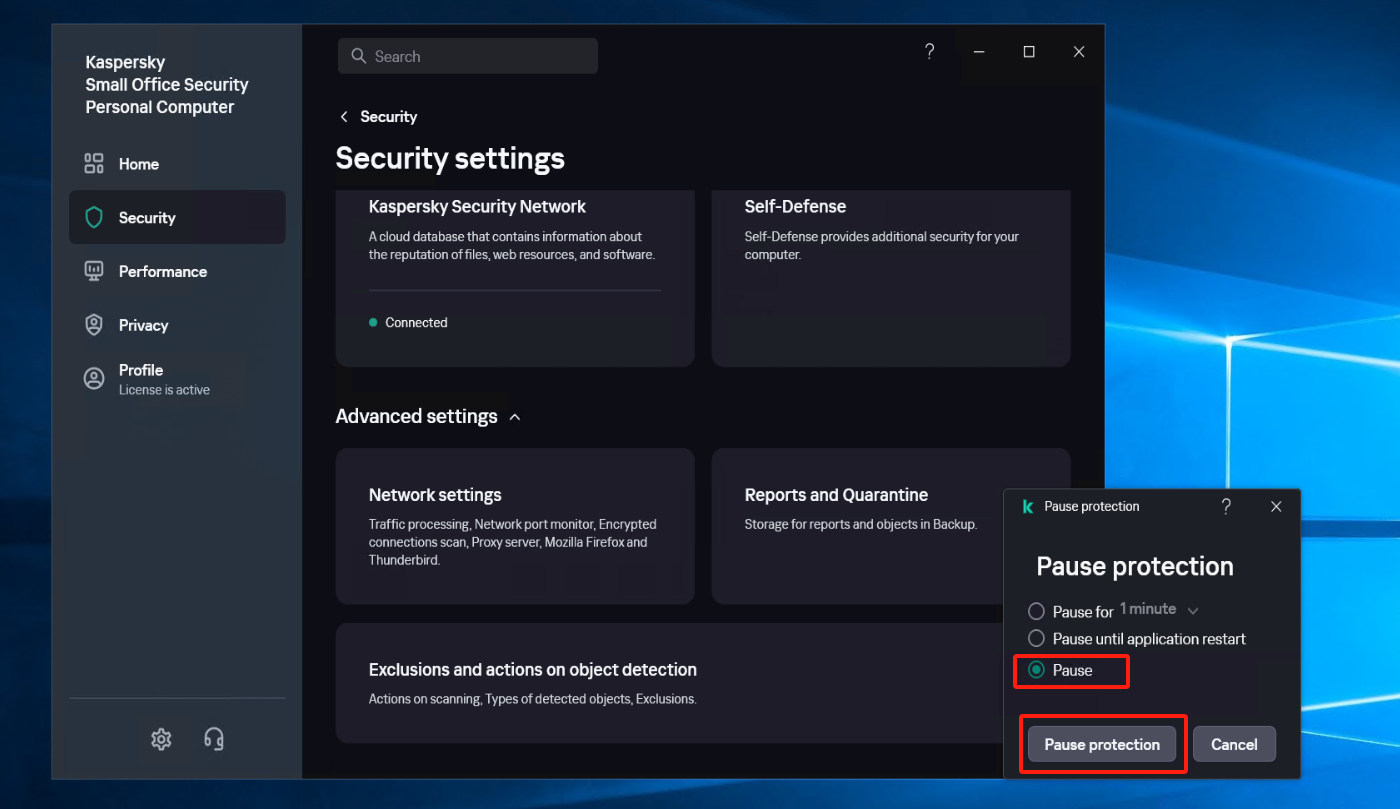Go to Privacy section

(x=177, y=325)
